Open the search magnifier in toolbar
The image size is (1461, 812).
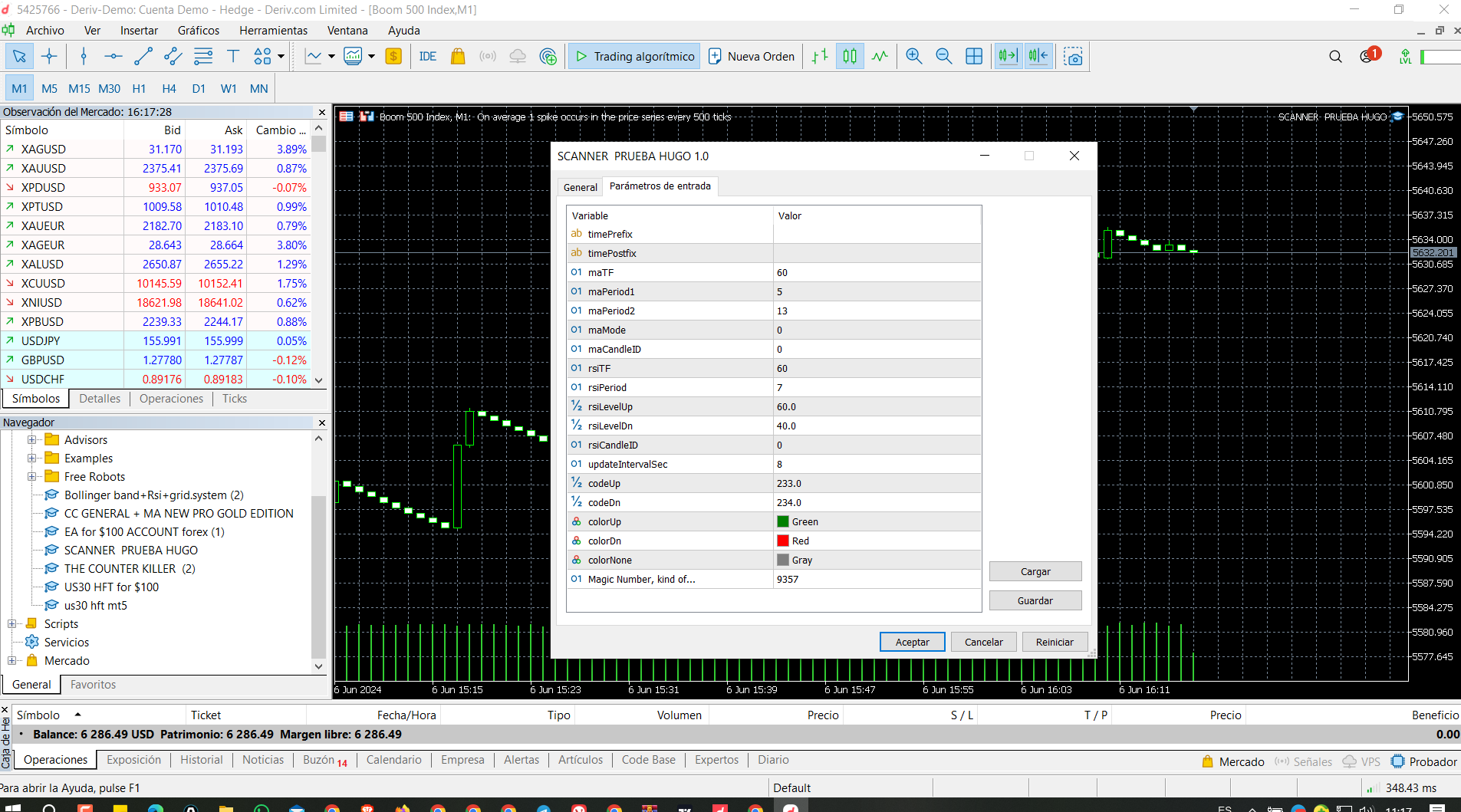coord(1335,57)
